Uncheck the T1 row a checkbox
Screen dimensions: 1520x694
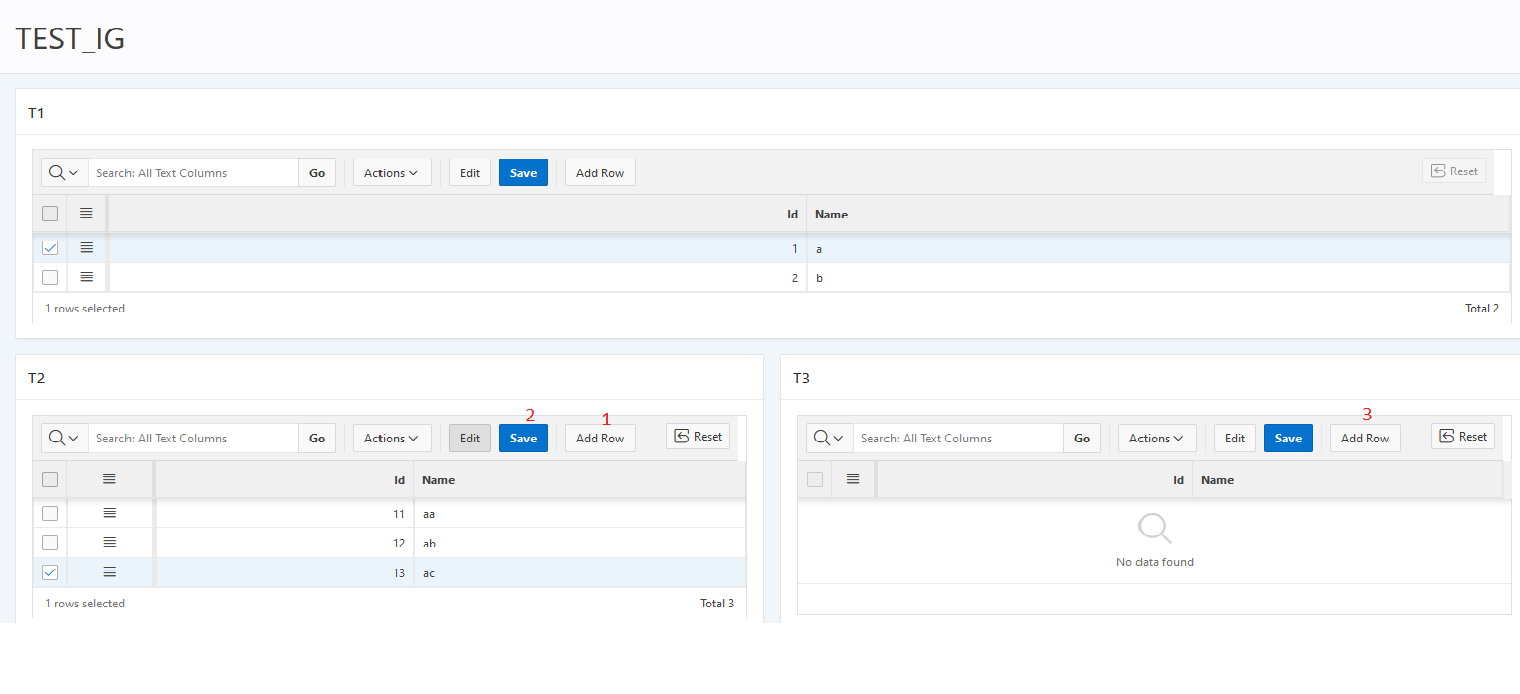50,247
